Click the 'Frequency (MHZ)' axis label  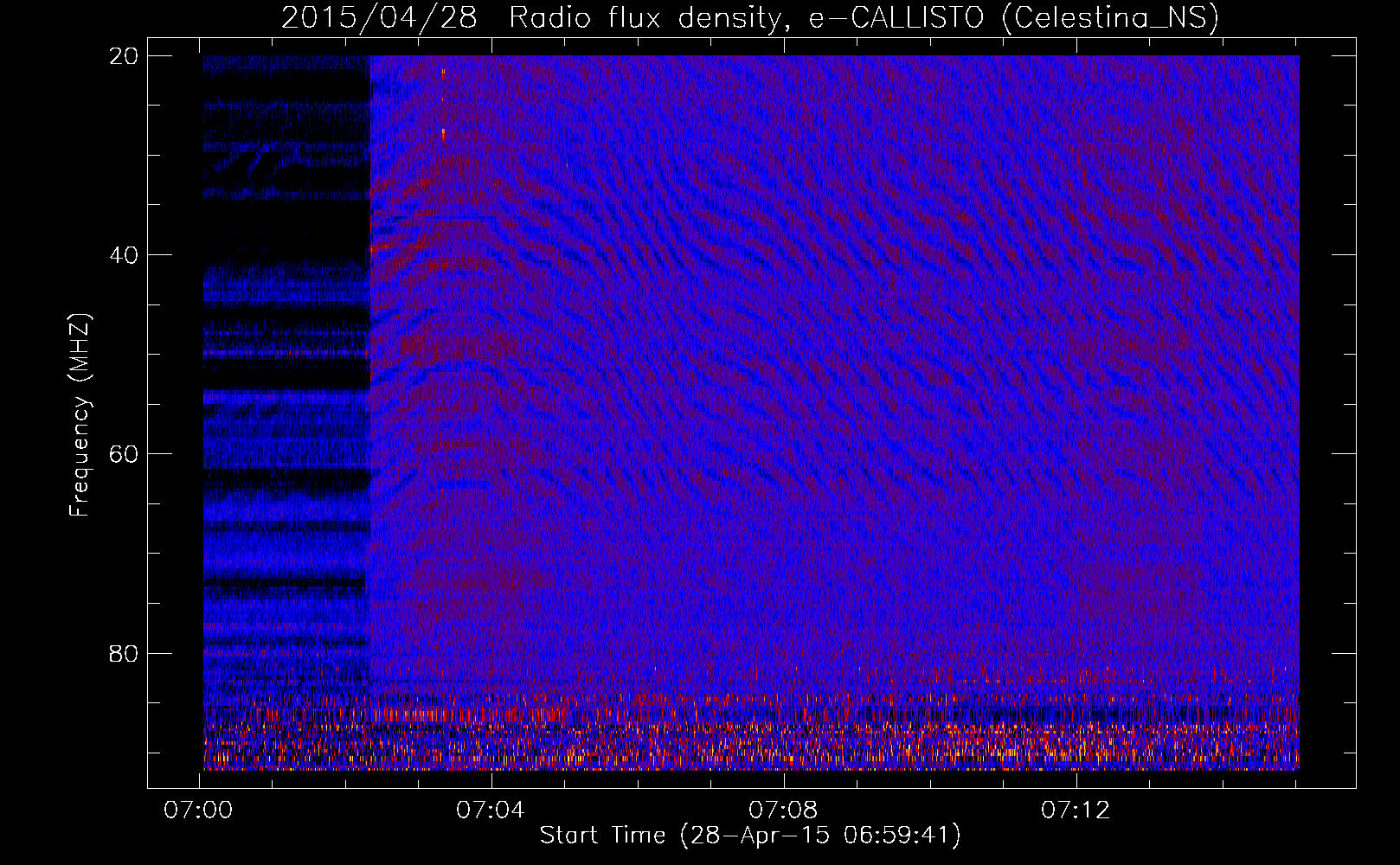pyautogui.click(x=80, y=414)
